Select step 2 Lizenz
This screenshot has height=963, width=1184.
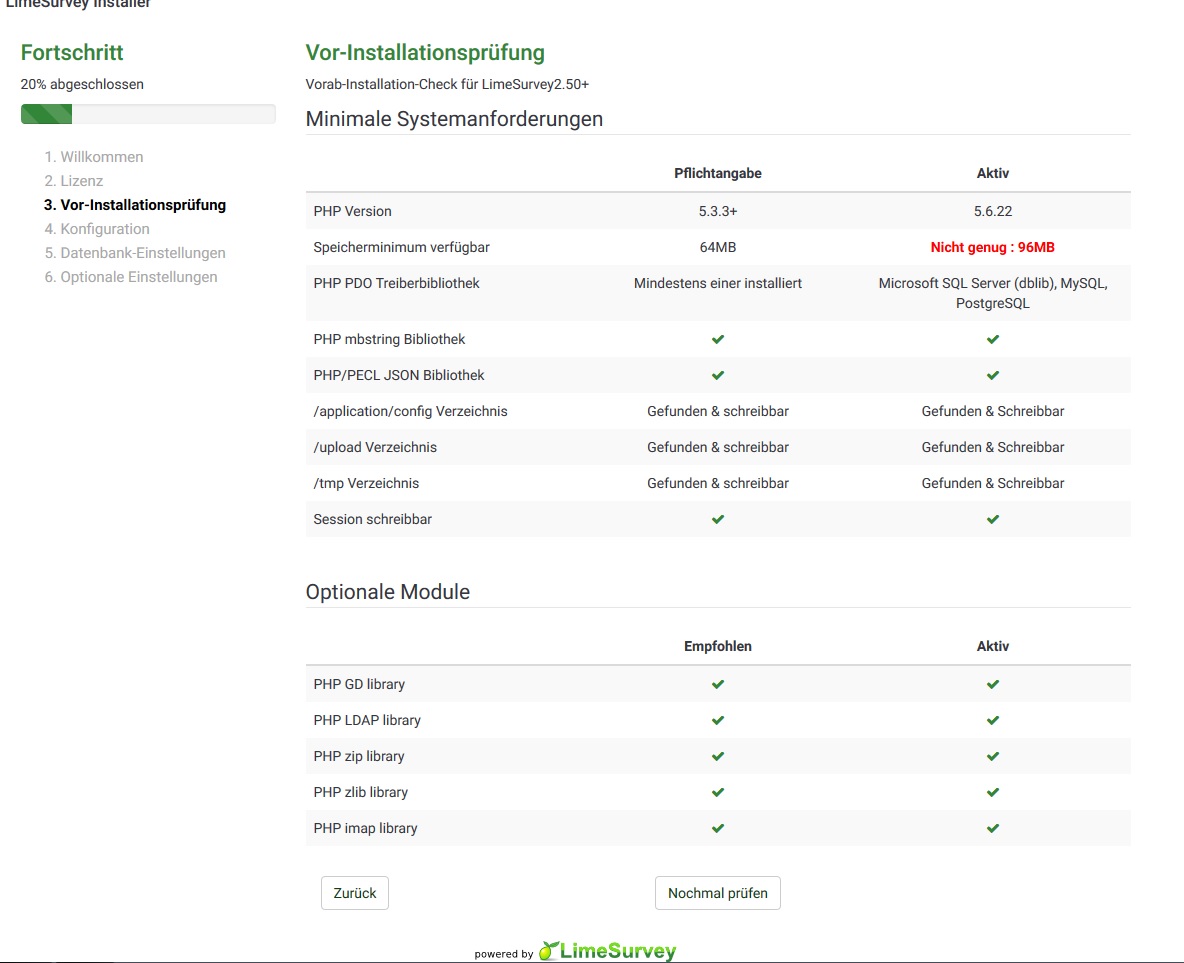click(82, 181)
